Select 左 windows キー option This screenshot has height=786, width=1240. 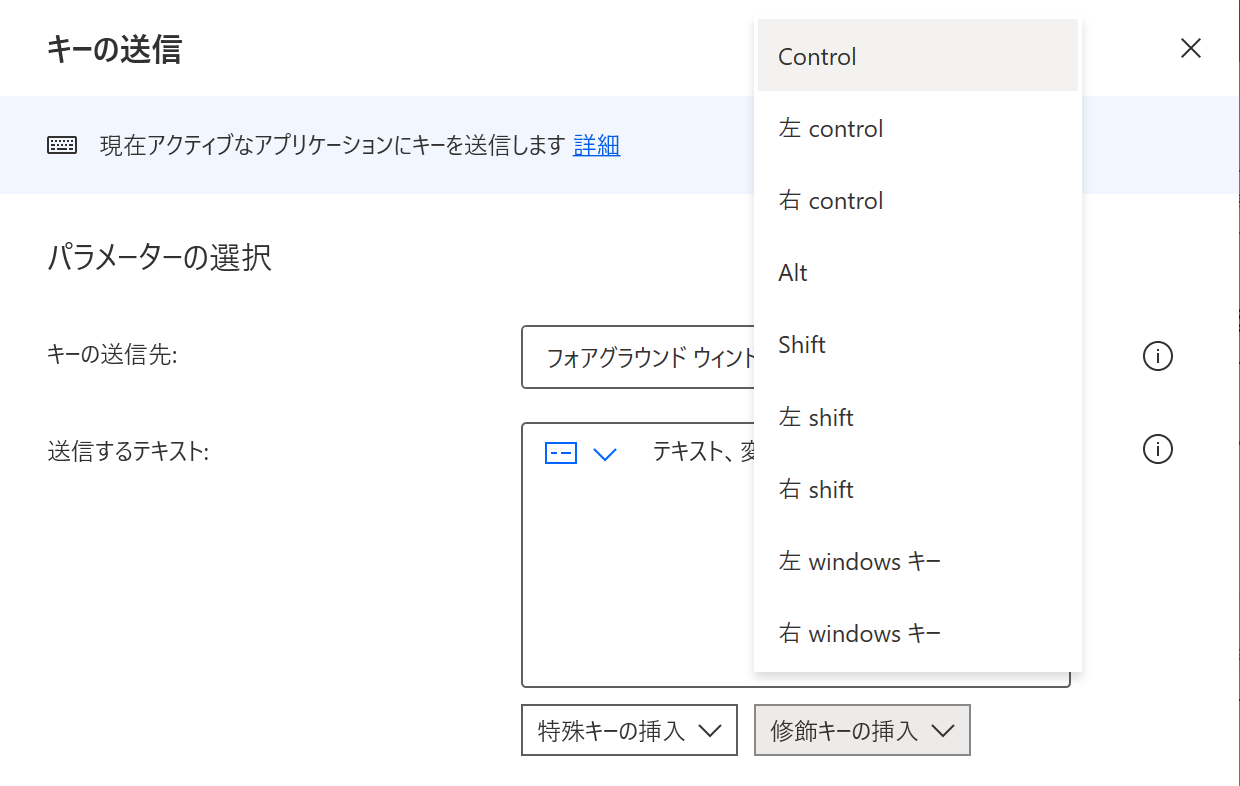coord(917,562)
